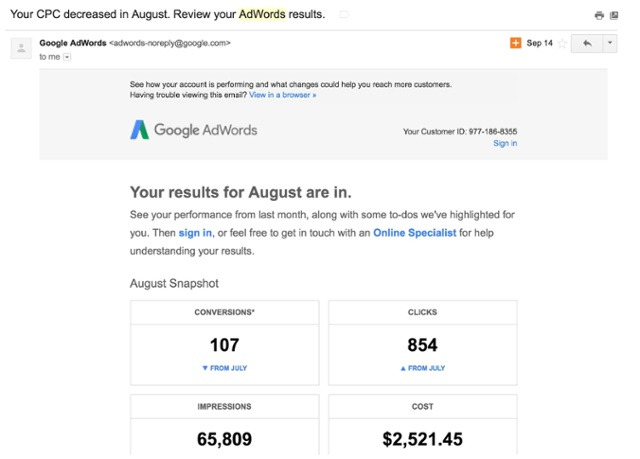This screenshot has width=640, height=459.
Task: Click the orange plus icon near date
Action: click(516, 42)
